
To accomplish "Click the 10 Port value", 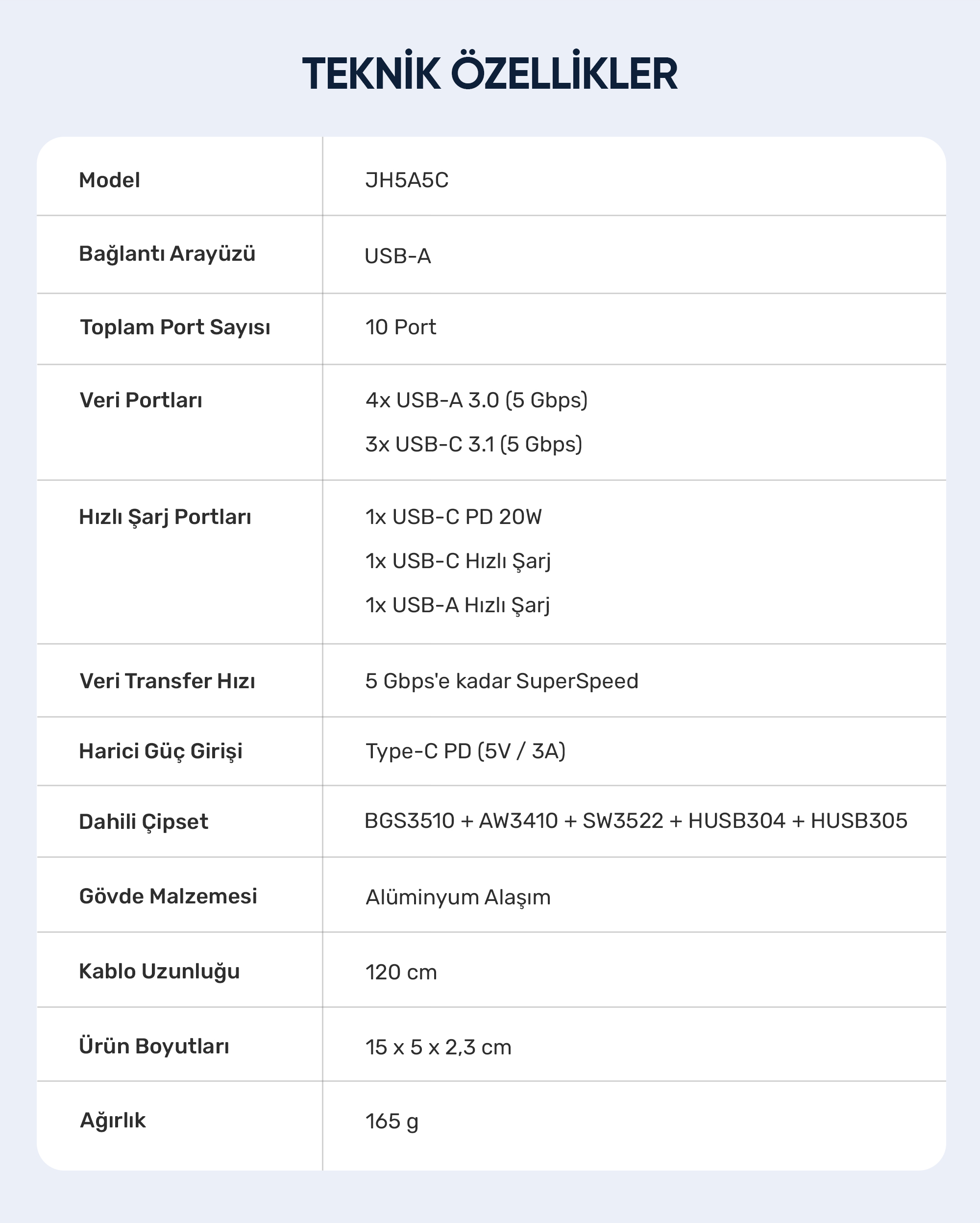I will (x=400, y=327).
